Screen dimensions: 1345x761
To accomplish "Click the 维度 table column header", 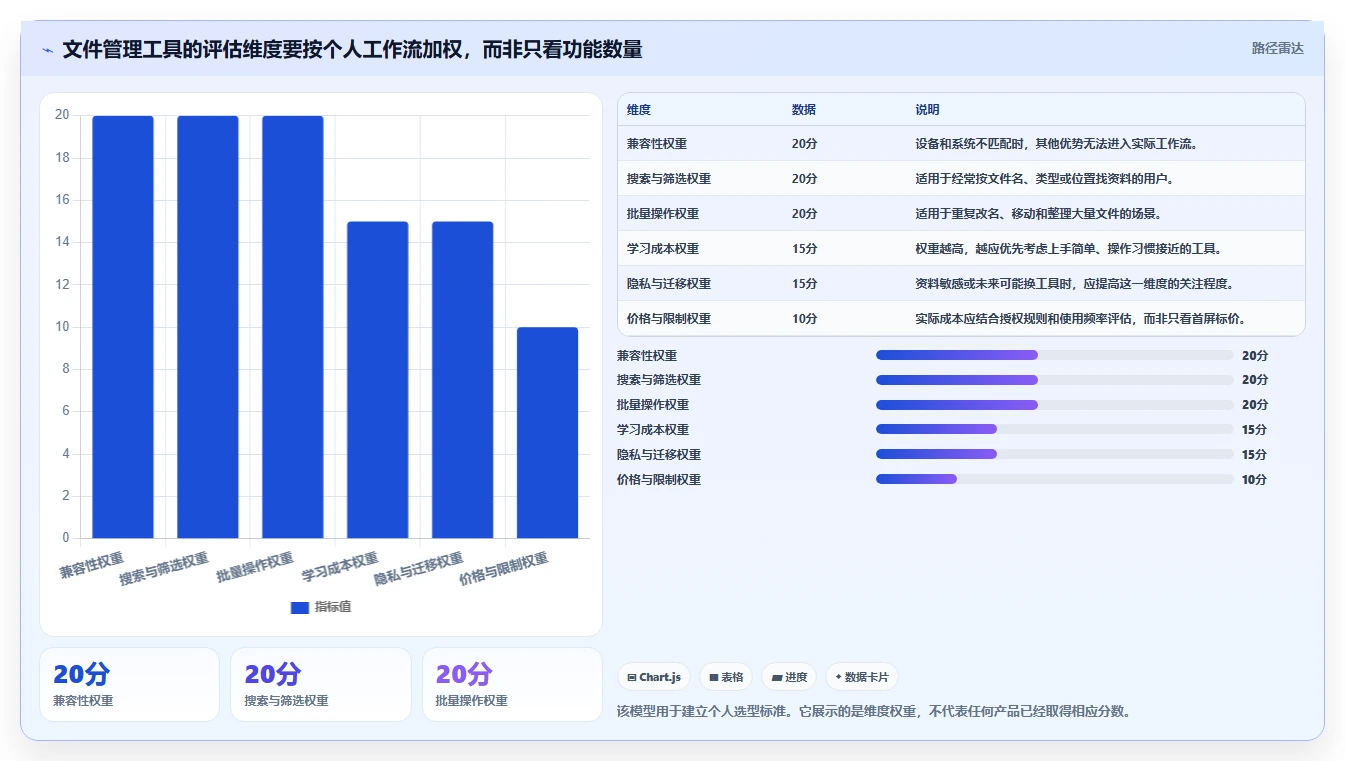I will (639, 110).
